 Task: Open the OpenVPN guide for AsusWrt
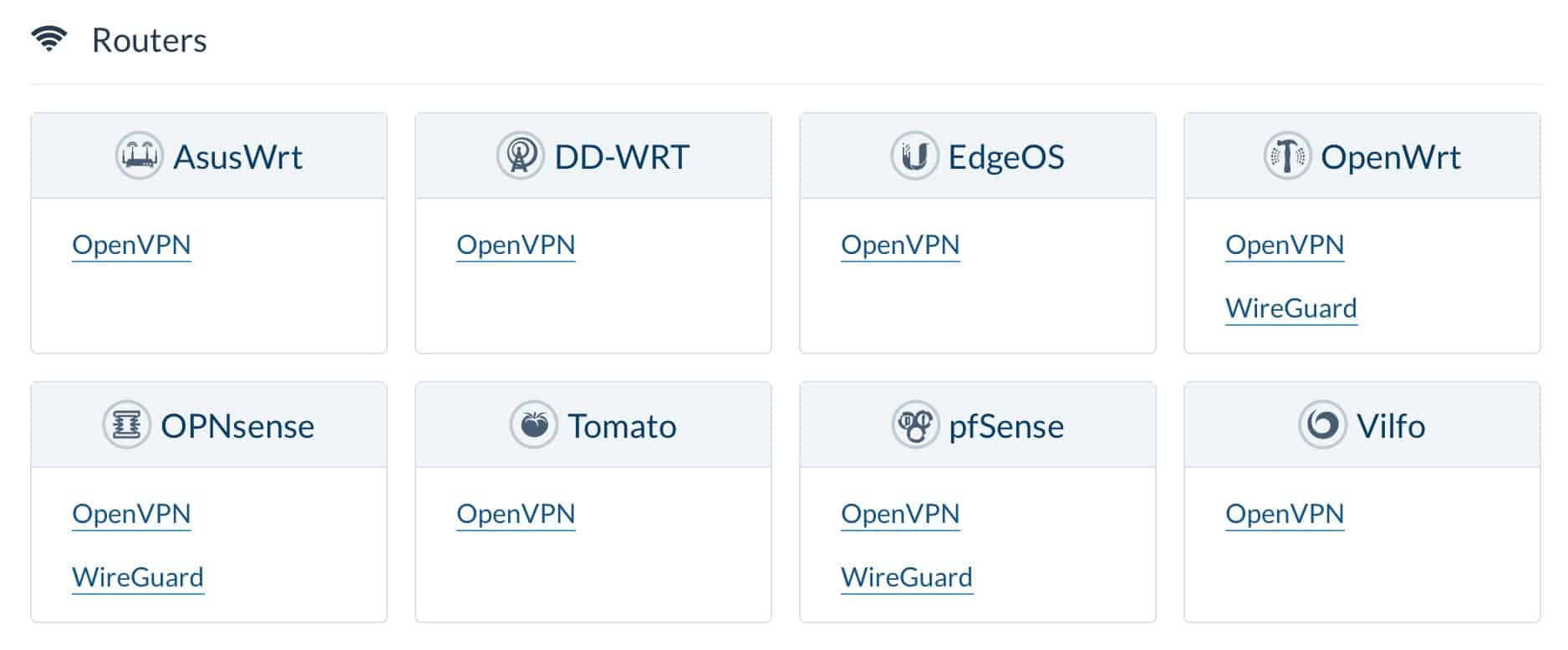click(131, 245)
